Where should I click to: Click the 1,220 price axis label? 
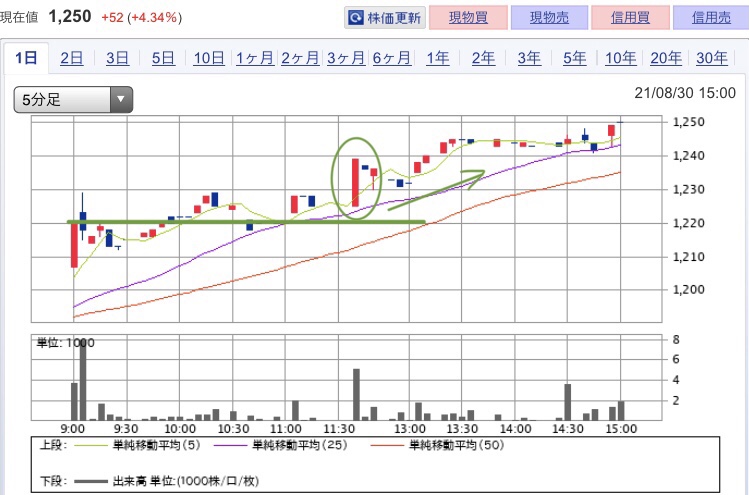coord(688,223)
